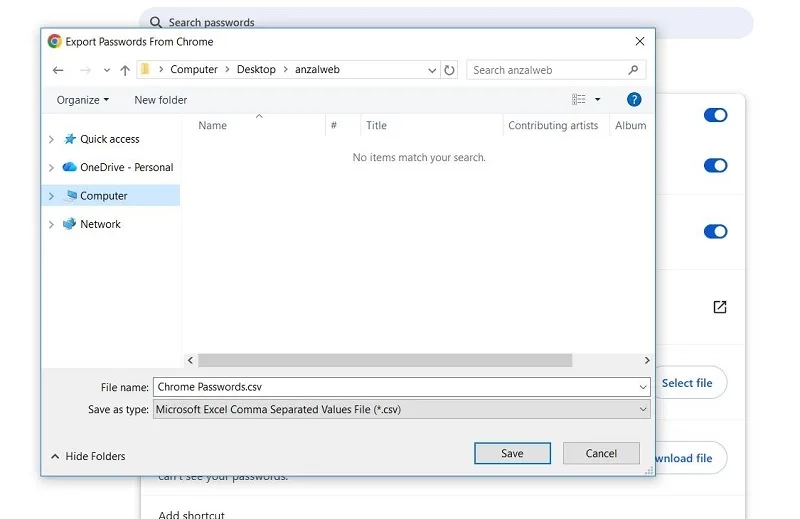800x519 pixels.
Task: Click Computer in the address breadcrumb
Action: point(194,69)
